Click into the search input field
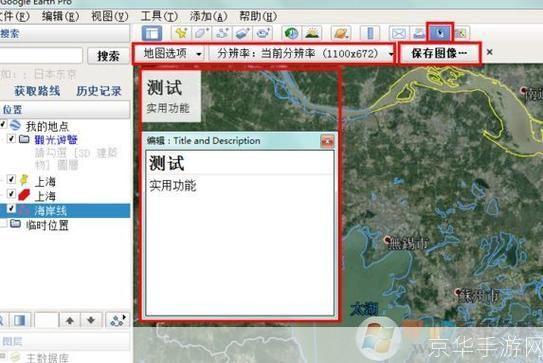 click(x=41, y=56)
